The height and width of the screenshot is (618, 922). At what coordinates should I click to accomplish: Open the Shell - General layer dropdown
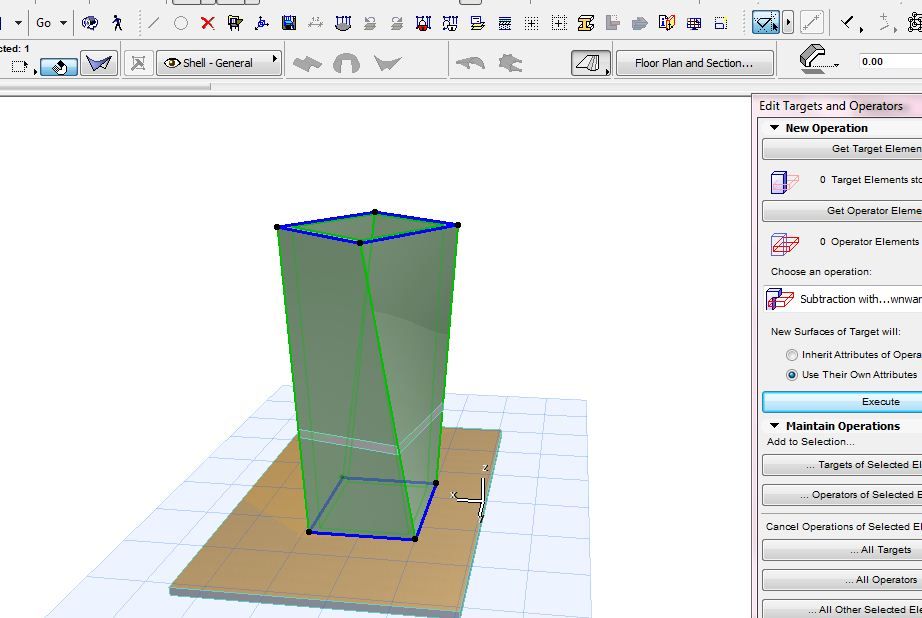(x=219, y=63)
